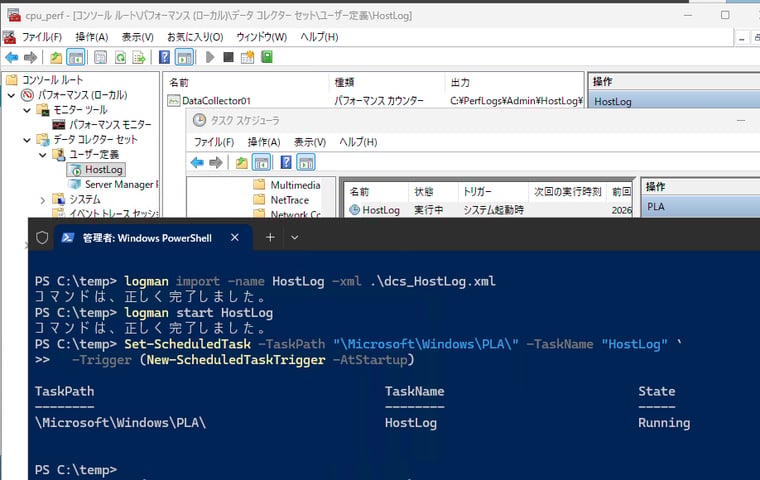Toggle the console tree pane in タスク スケジューラ toolbar
Viewport: 760px width, 480px height.
[261, 163]
